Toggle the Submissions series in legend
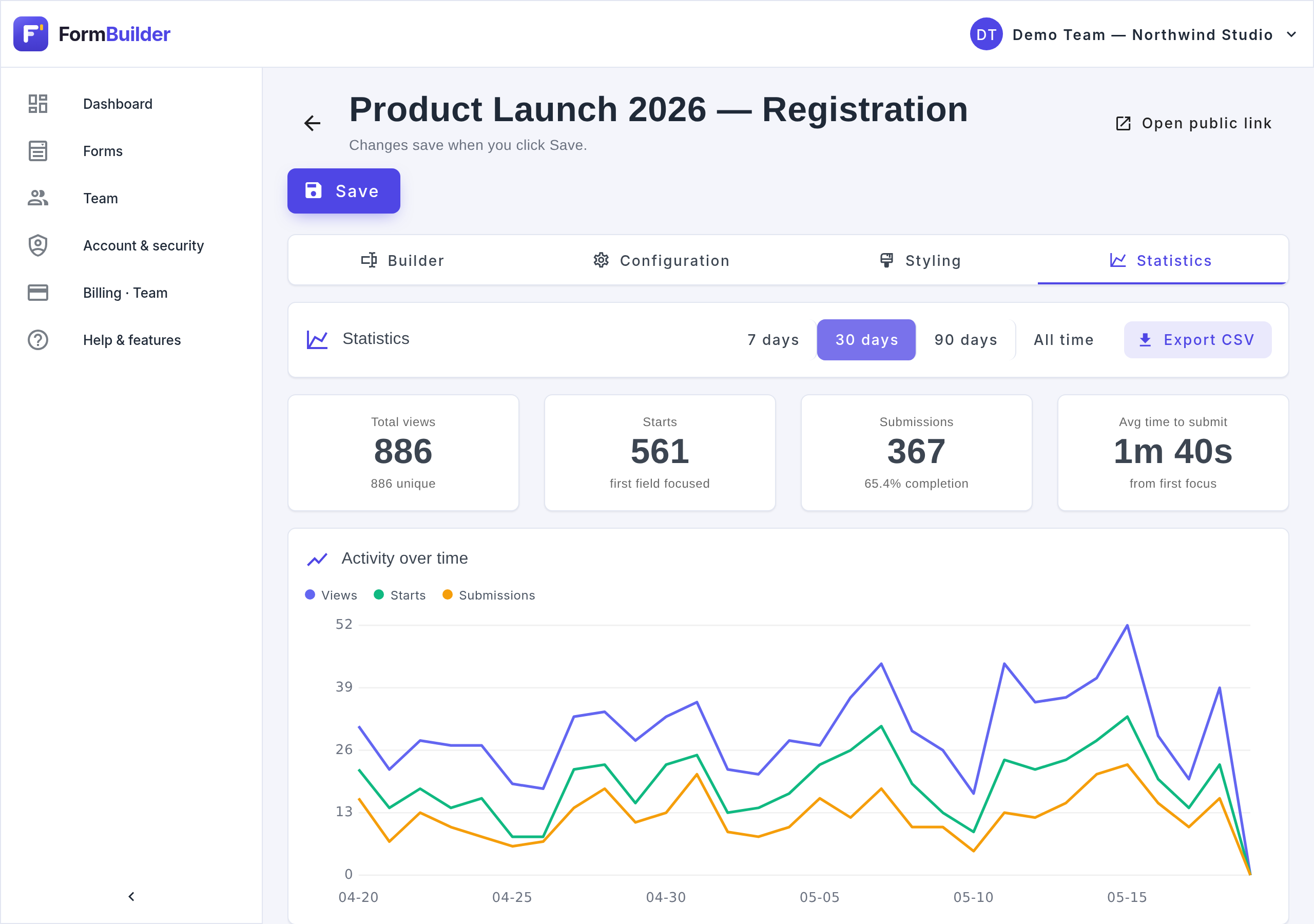The width and height of the screenshot is (1314, 924). [489, 595]
